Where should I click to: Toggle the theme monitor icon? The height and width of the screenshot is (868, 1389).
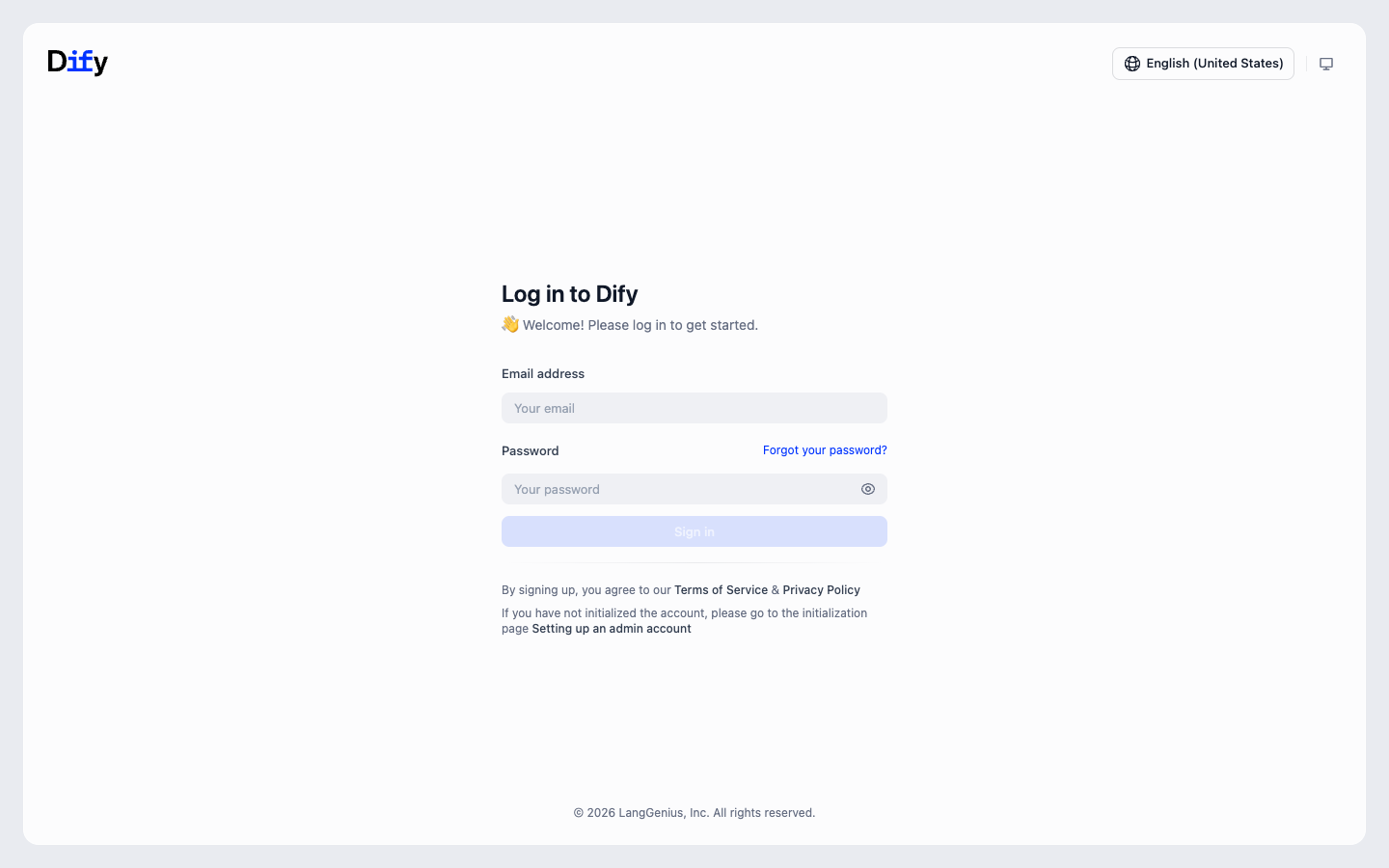tap(1326, 64)
